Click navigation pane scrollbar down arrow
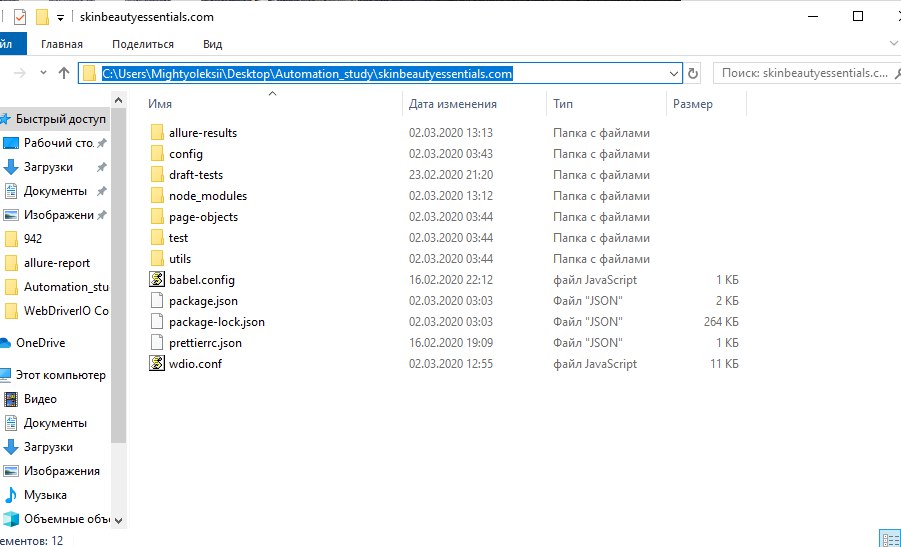Viewport: 901px width, 547px height. click(x=118, y=521)
